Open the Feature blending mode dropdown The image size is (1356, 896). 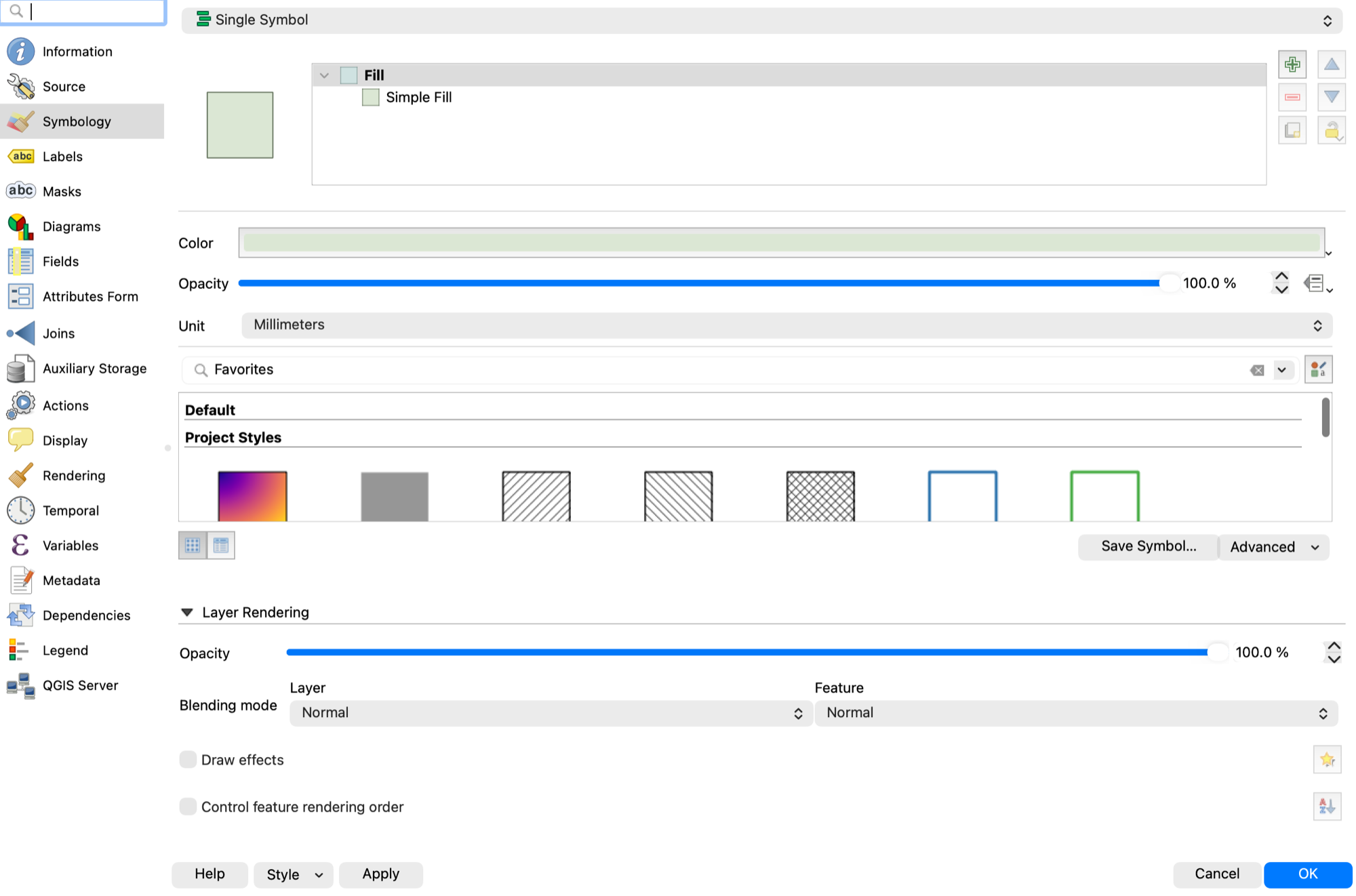(x=1076, y=713)
